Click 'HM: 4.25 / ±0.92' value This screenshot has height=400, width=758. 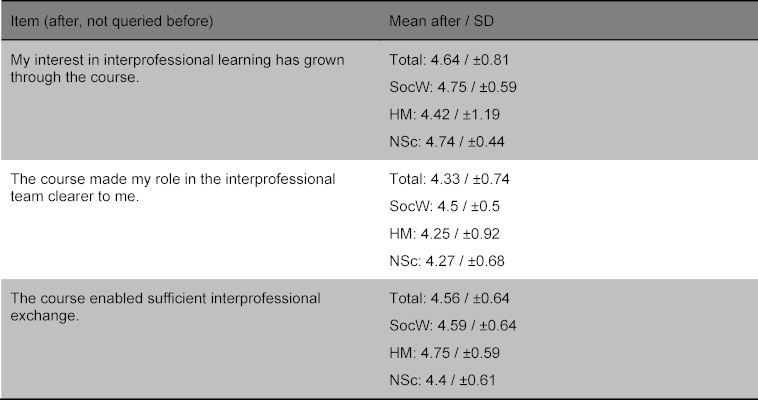[445, 234]
